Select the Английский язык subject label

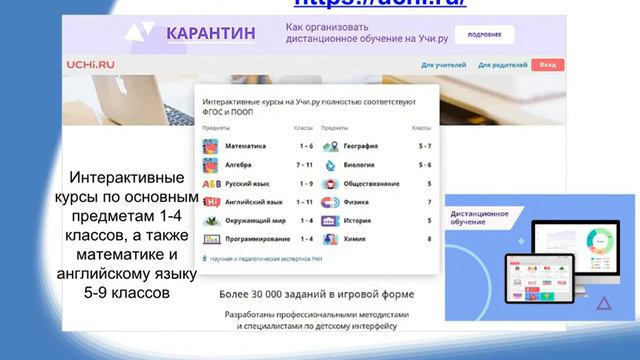click(254, 202)
